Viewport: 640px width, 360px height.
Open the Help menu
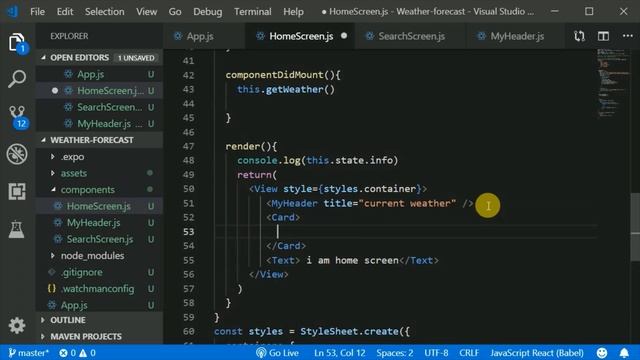tap(293, 11)
